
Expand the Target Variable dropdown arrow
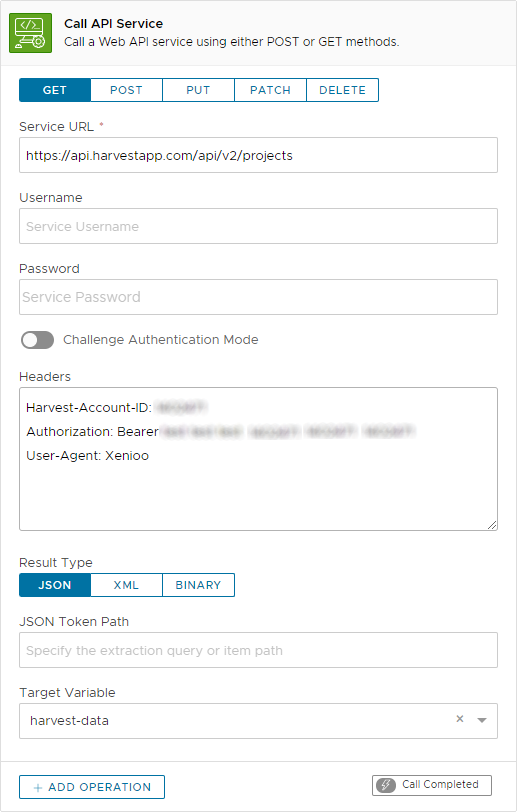482,720
